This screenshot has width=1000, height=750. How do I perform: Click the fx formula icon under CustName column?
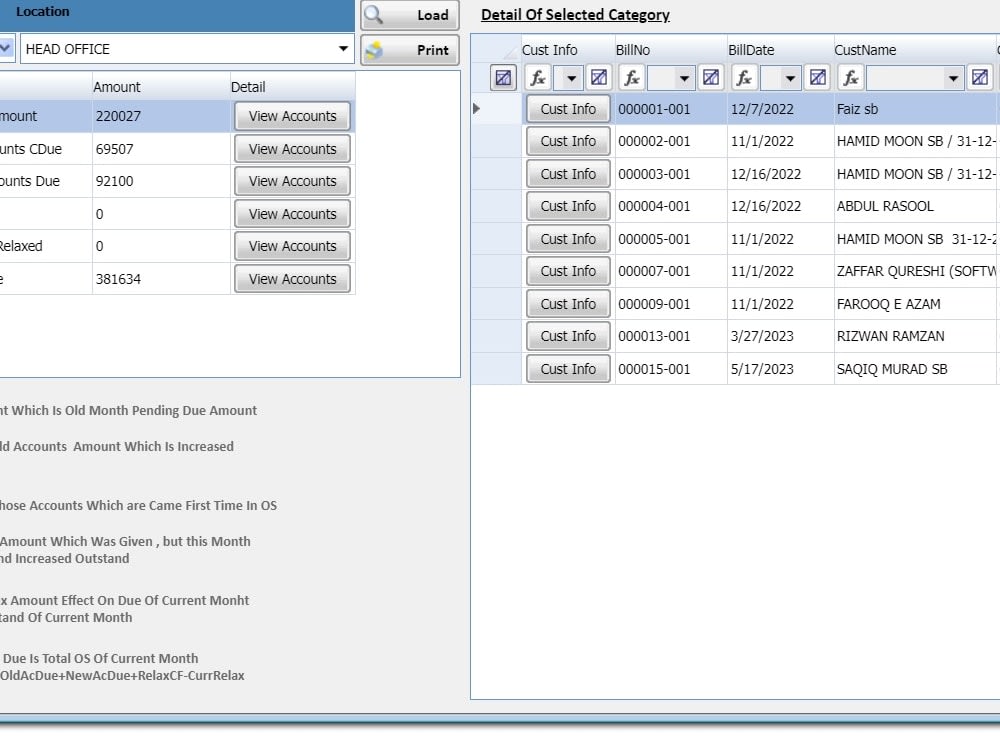[850, 78]
